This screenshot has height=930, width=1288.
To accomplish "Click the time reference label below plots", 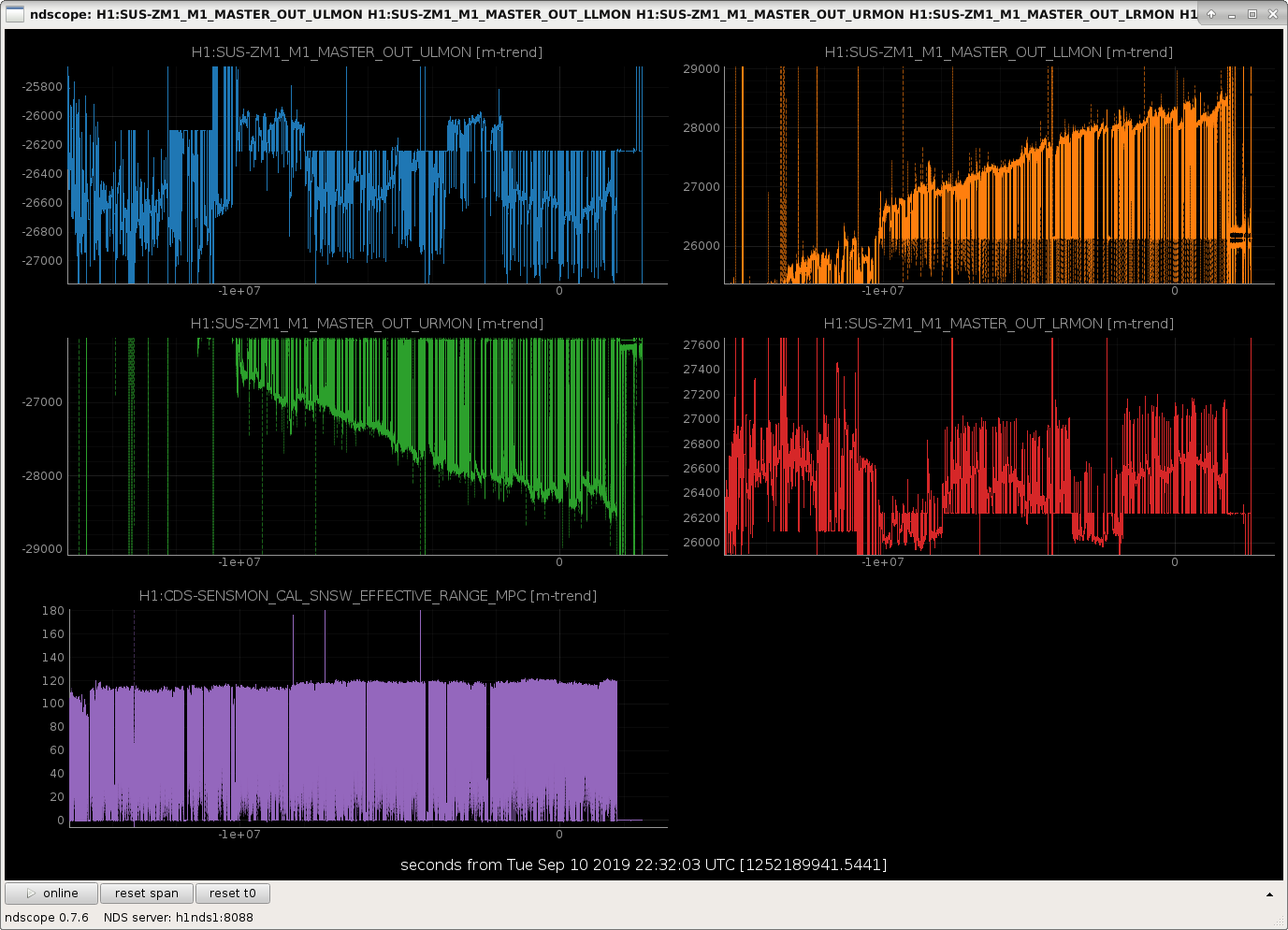I will pyautogui.click(x=644, y=865).
